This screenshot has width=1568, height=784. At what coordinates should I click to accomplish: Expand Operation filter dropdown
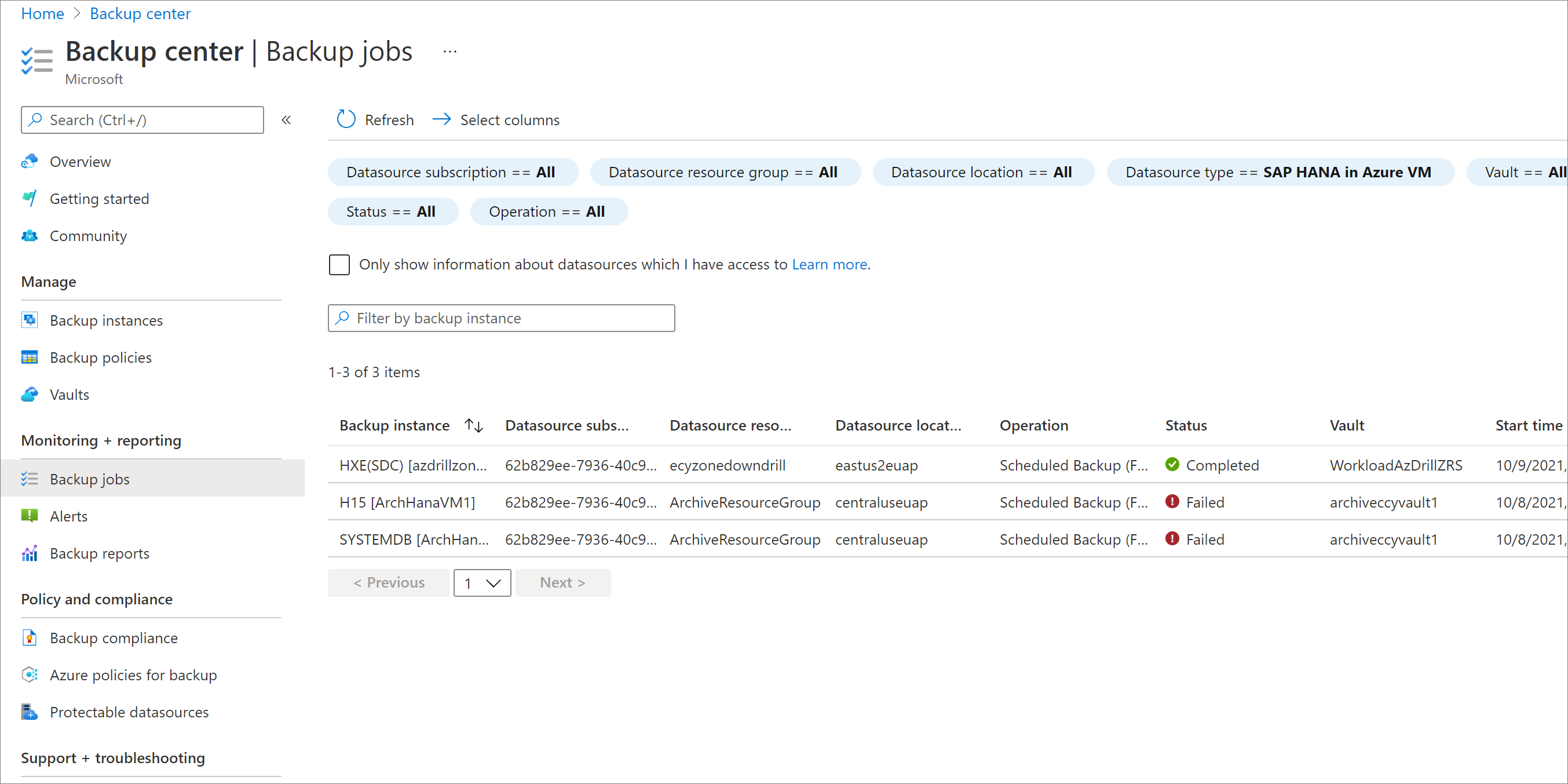tap(546, 211)
